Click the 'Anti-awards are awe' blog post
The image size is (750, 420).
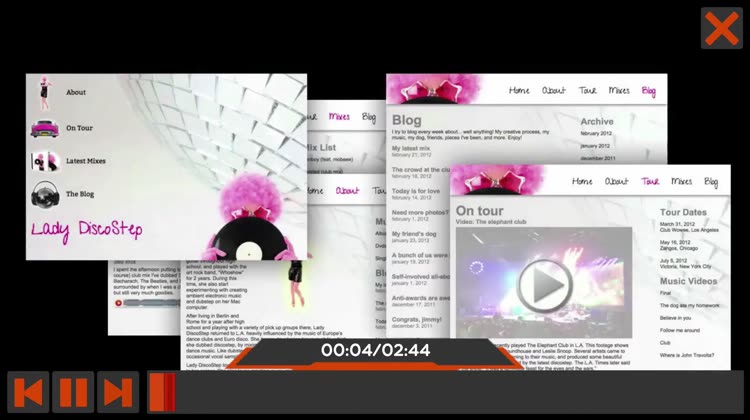tap(420, 298)
